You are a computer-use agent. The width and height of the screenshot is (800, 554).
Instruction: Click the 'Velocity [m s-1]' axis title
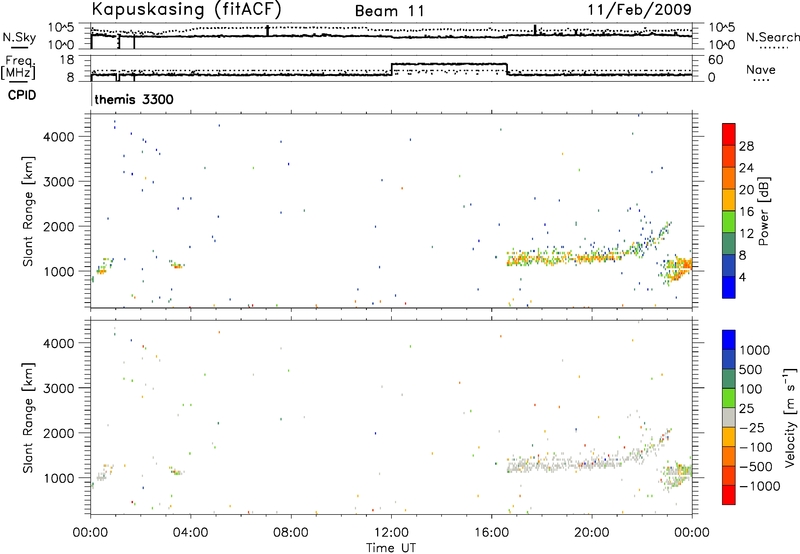pyautogui.click(x=790, y=417)
